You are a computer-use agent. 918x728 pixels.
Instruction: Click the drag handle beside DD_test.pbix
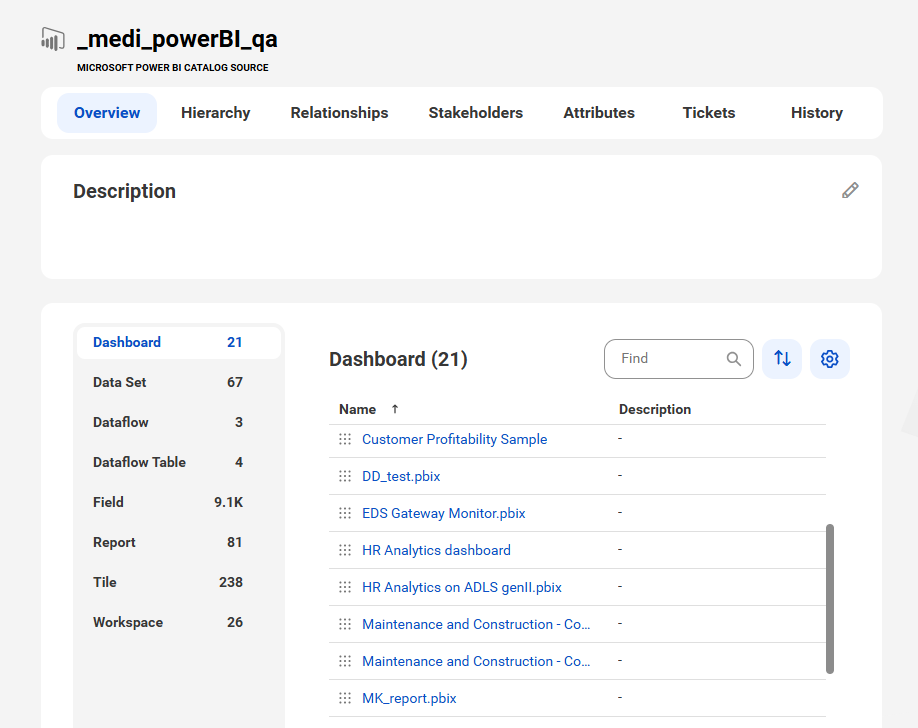coord(345,476)
